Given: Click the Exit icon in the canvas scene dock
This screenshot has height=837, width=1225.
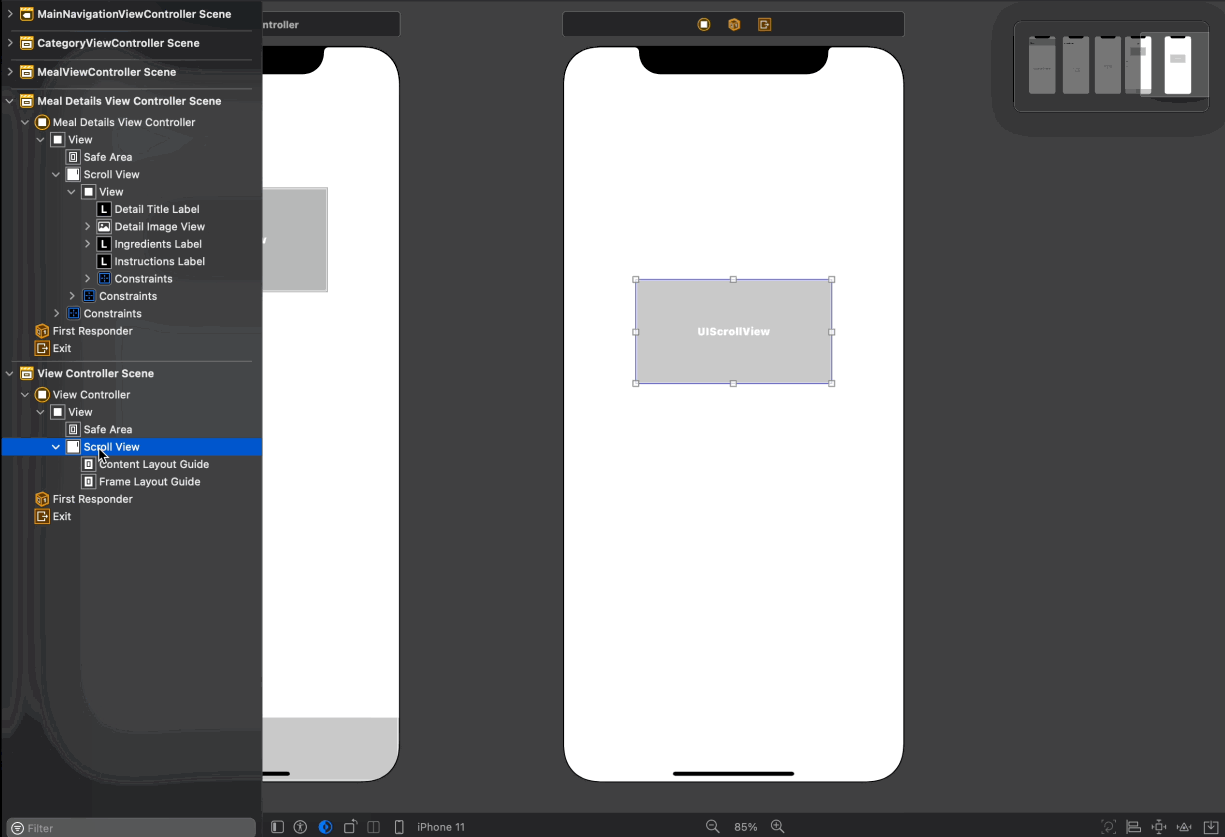Looking at the screenshot, I should (764, 24).
